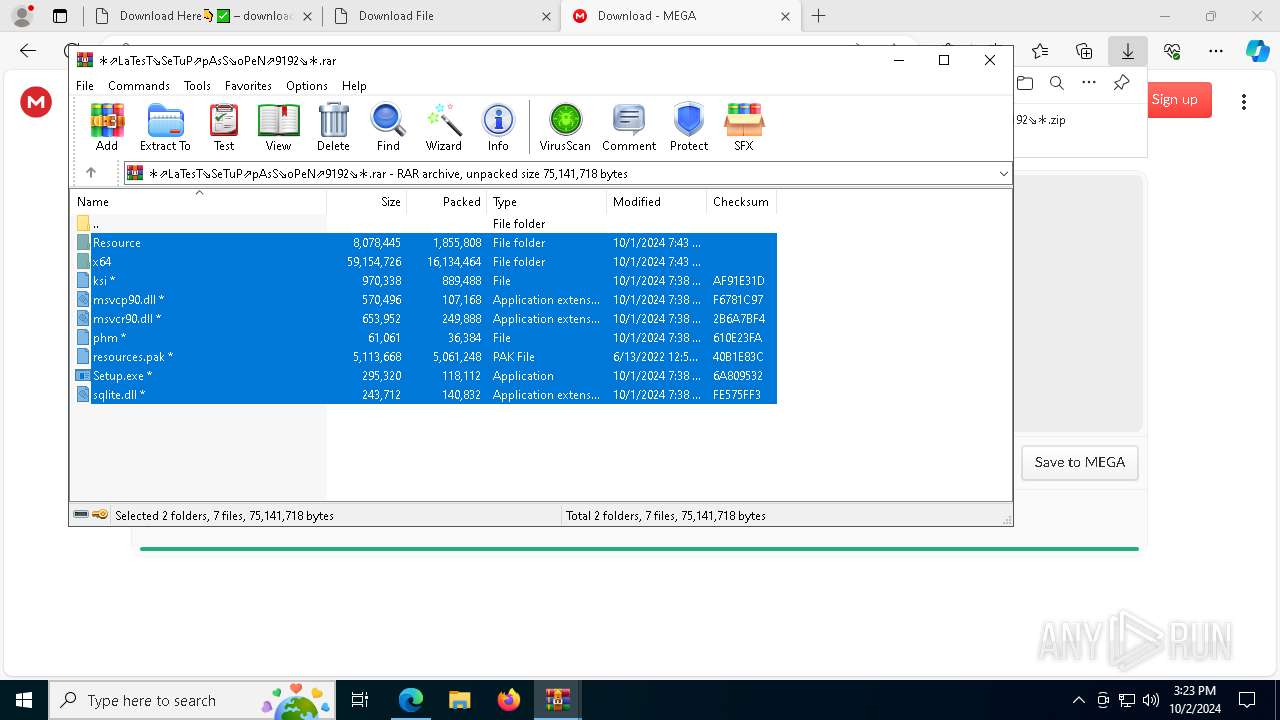Select Setup.exe in the list
This screenshot has height=720, width=1280.
[424, 376]
